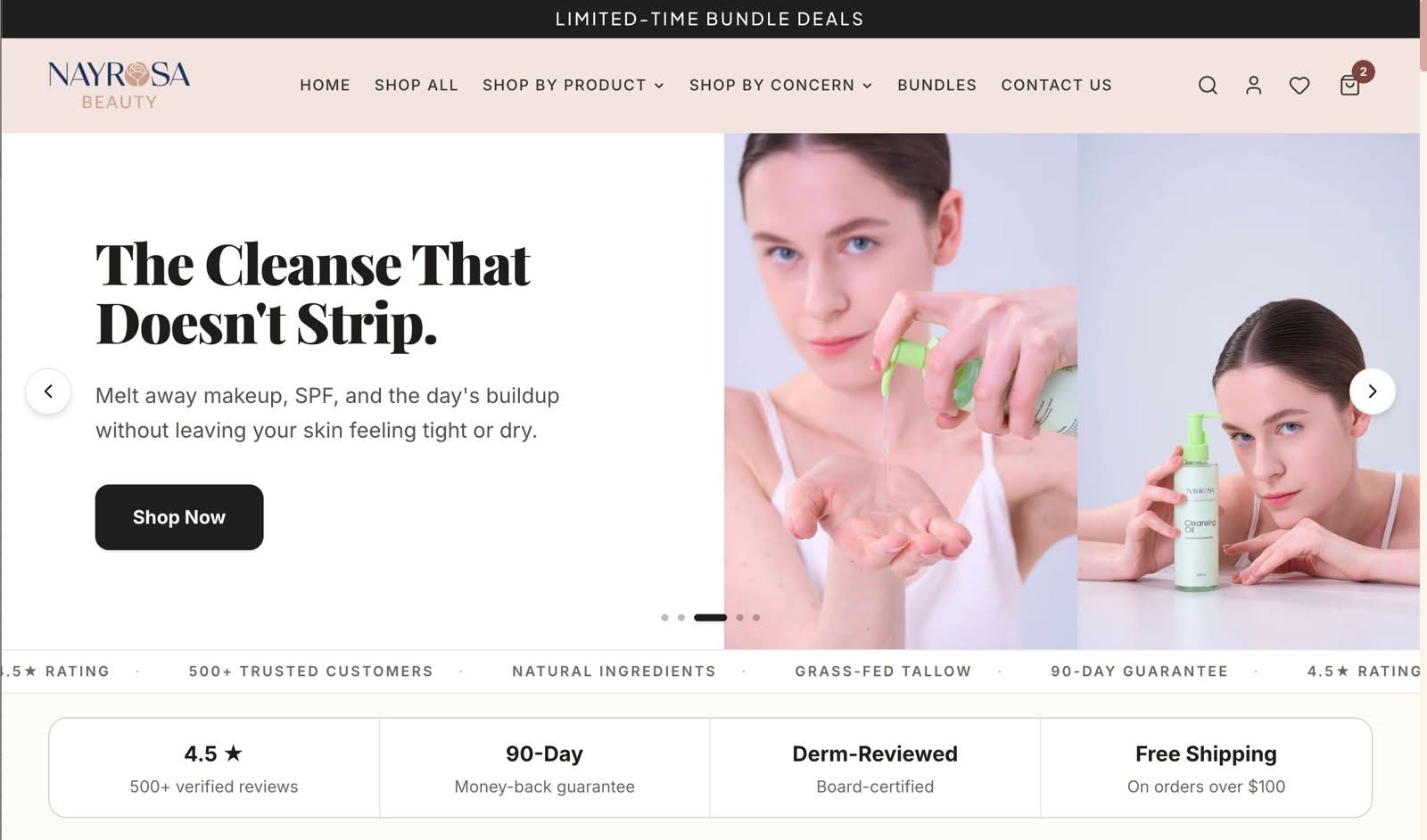This screenshot has width=1427, height=840.
Task: Click the Shop Now button
Action: [179, 517]
